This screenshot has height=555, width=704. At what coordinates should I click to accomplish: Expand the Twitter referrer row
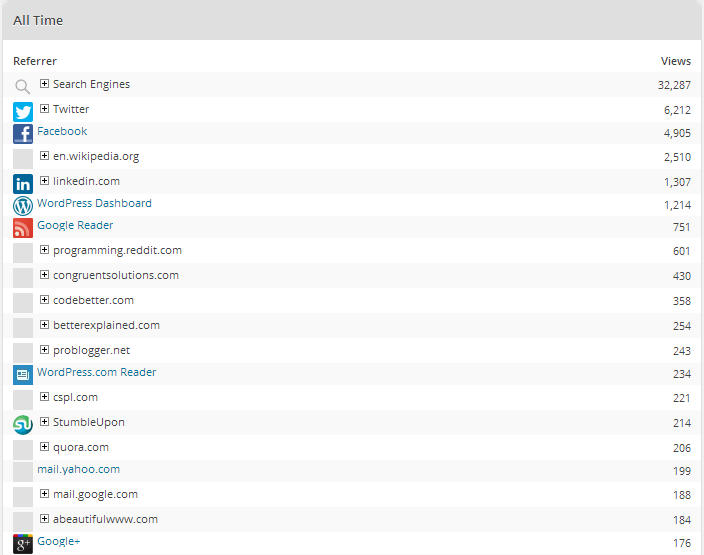[44, 108]
